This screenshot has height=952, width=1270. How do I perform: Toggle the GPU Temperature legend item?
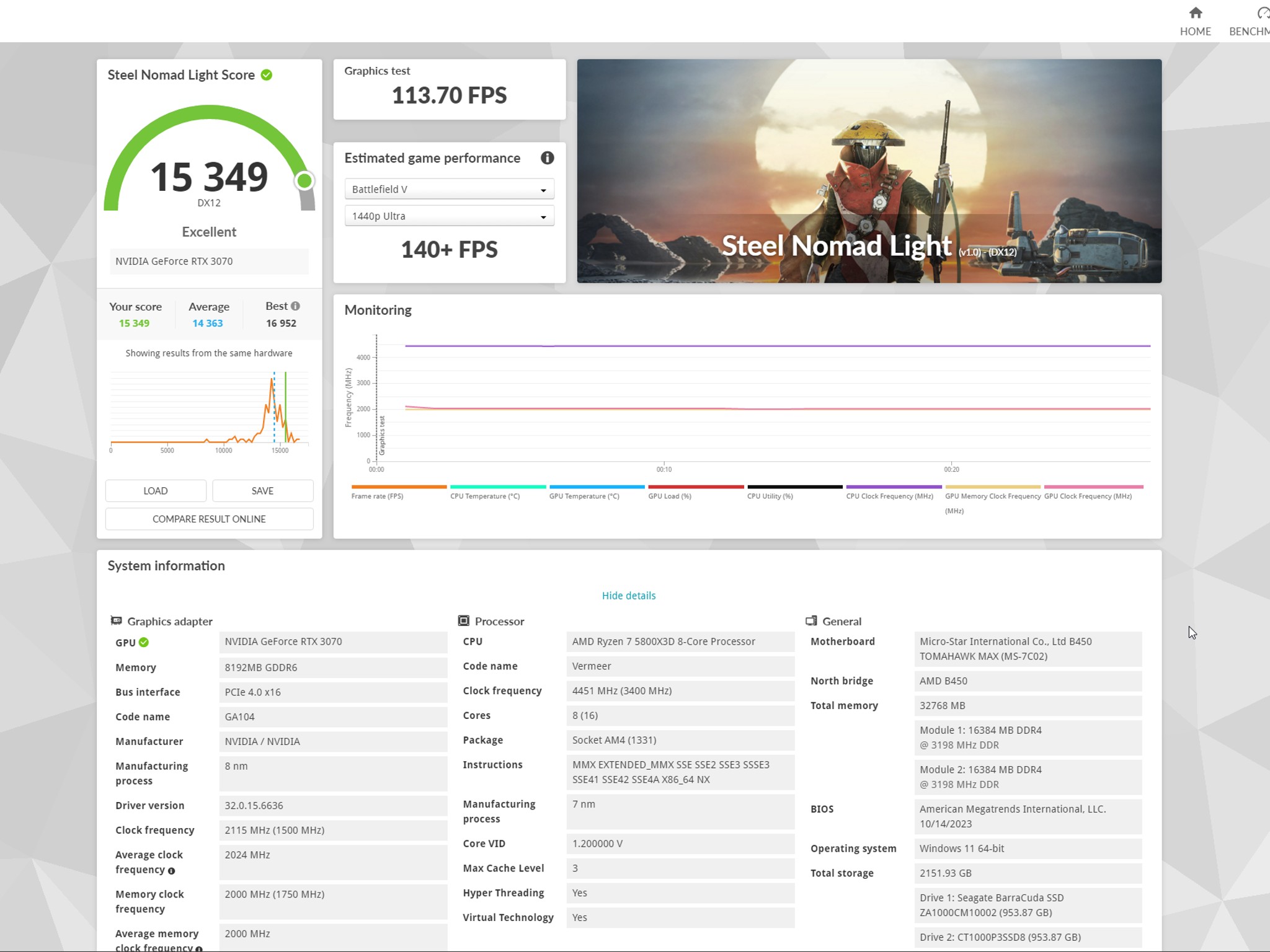tap(597, 492)
